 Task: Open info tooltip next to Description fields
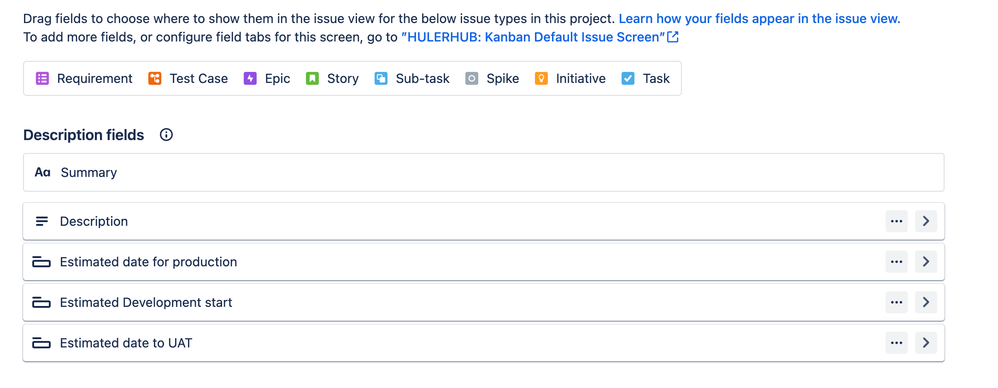coord(166,135)
